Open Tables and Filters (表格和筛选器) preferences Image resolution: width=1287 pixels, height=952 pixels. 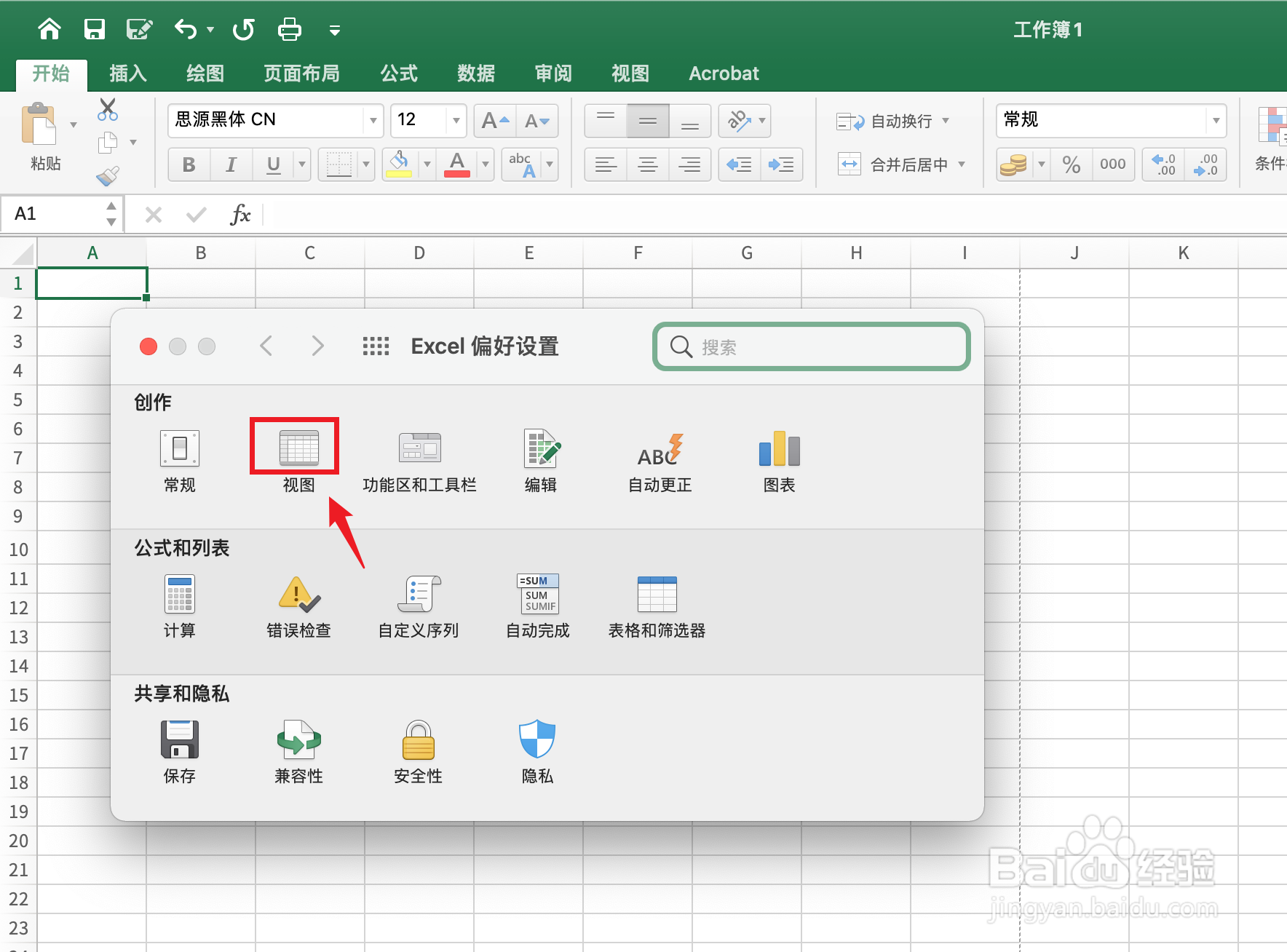click(x=657, y=606)
